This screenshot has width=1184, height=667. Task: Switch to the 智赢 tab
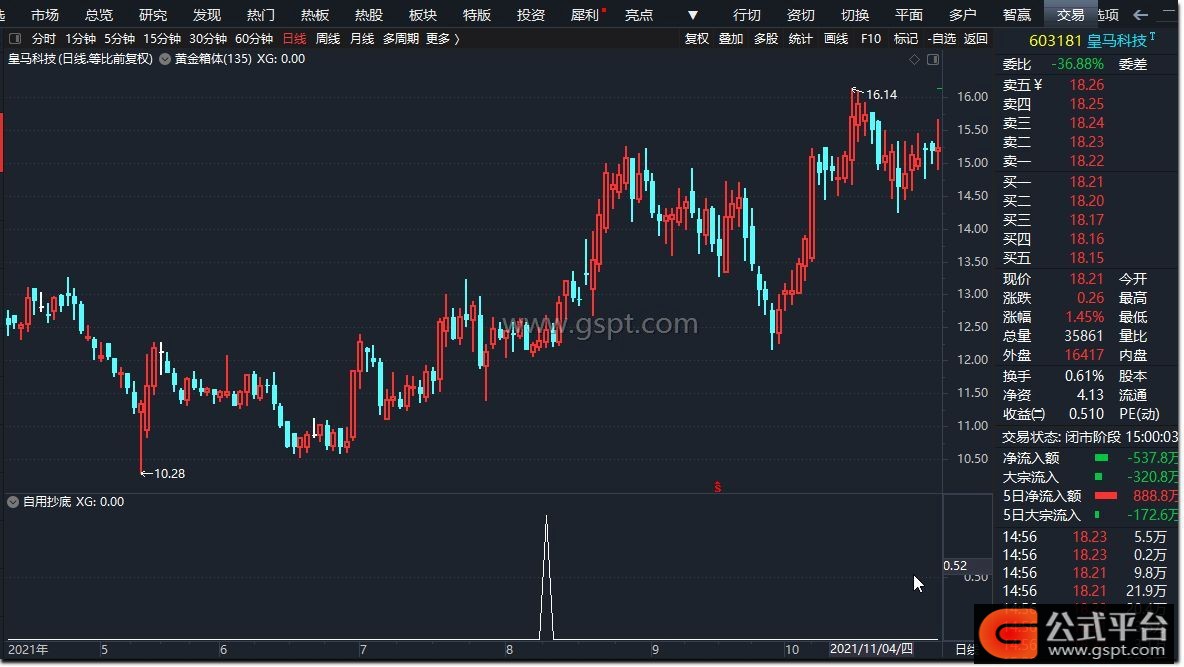(x=1016, y=14)
